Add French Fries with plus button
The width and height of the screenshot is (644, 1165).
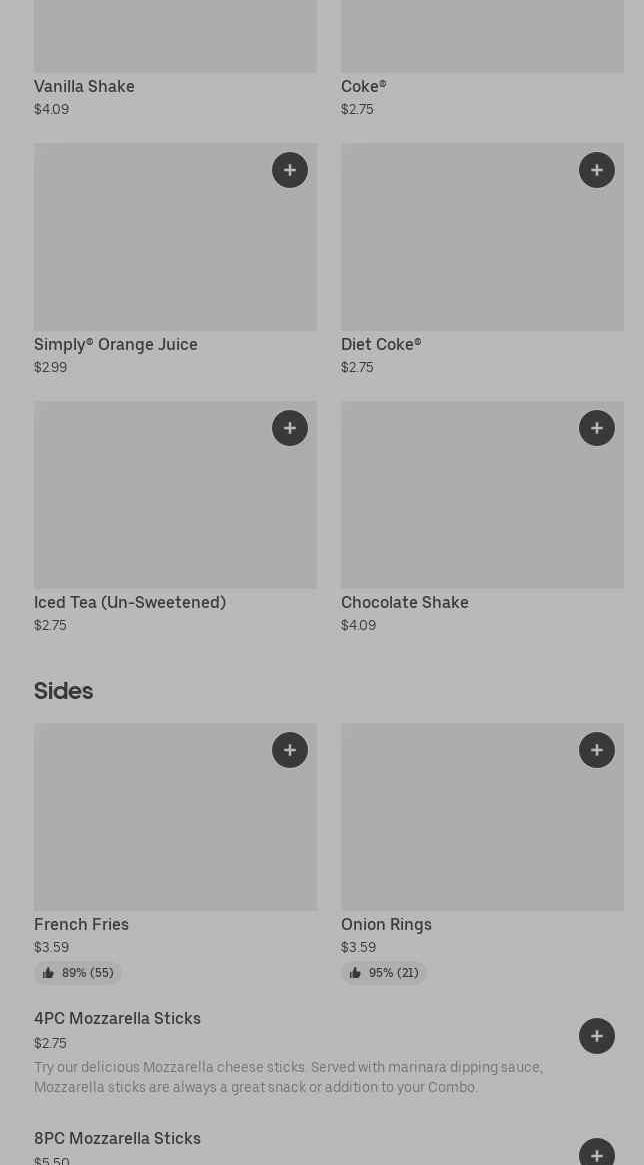290,750
